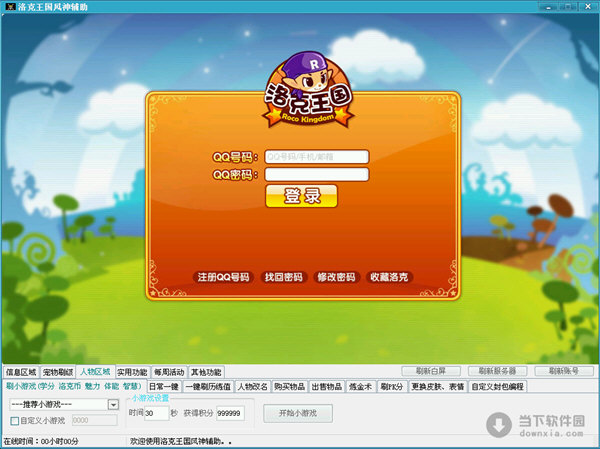The width and height of the screenshot is (600, 449).
Task: Open the 日常一键 sub-tab
Action: (x=164, y=387)
